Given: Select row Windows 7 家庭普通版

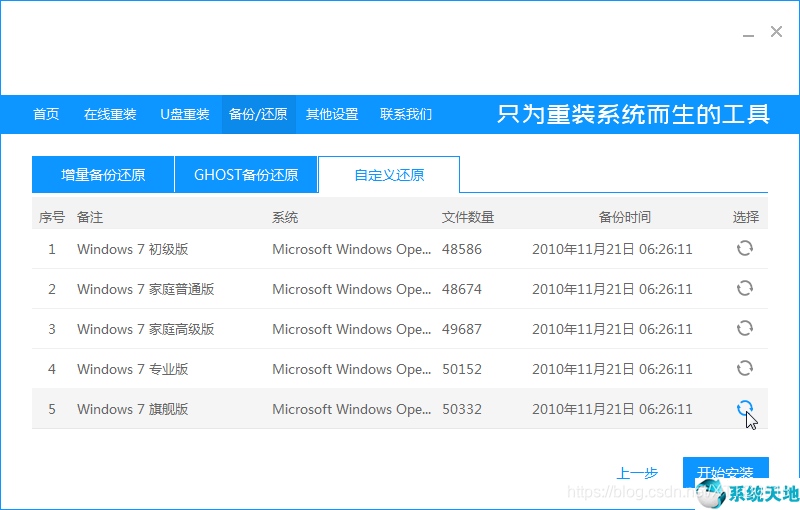Looking at the screenshot, I should click(x=399, y=289).
